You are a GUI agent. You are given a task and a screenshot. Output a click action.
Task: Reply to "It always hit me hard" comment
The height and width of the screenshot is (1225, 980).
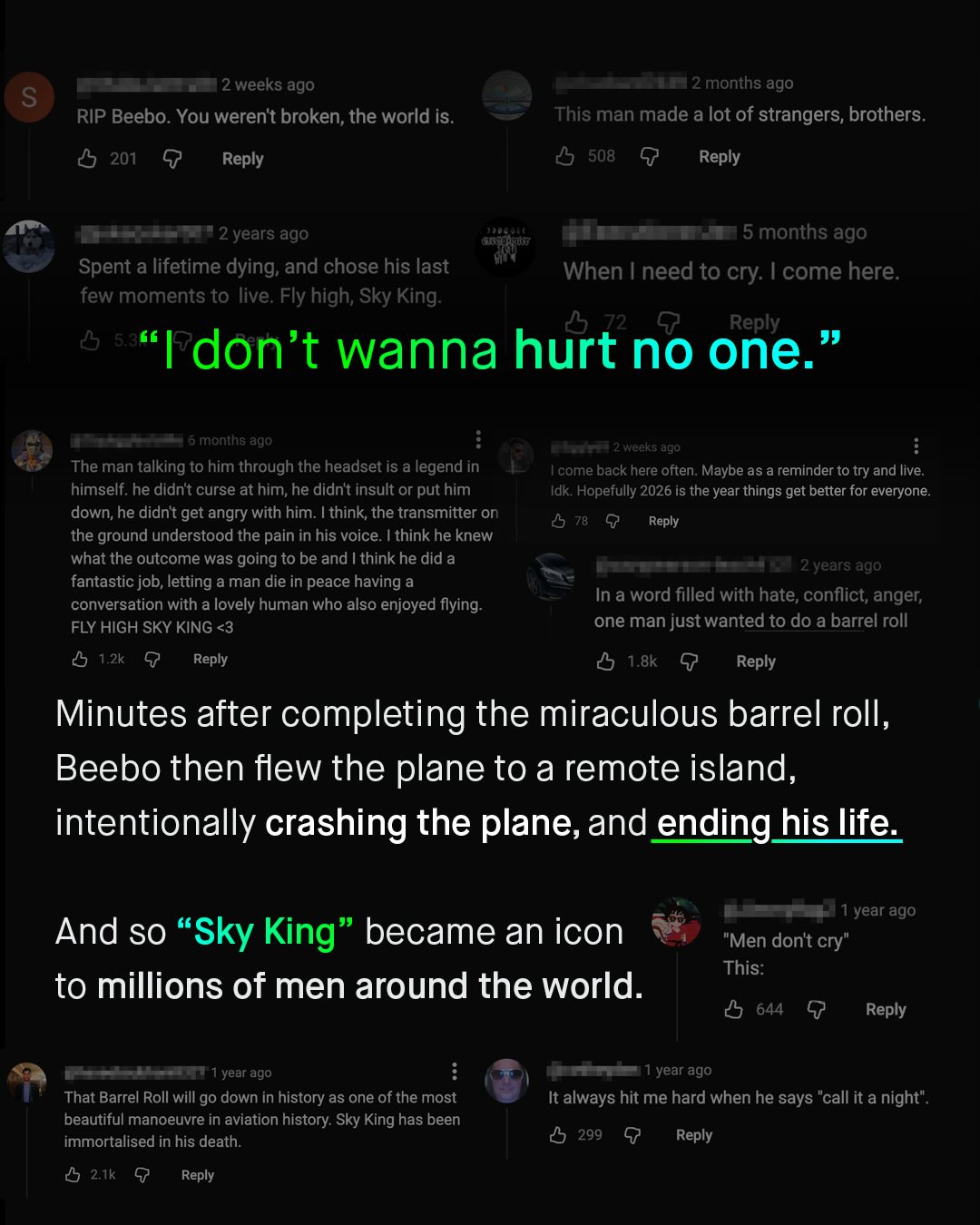point(693,1134)
